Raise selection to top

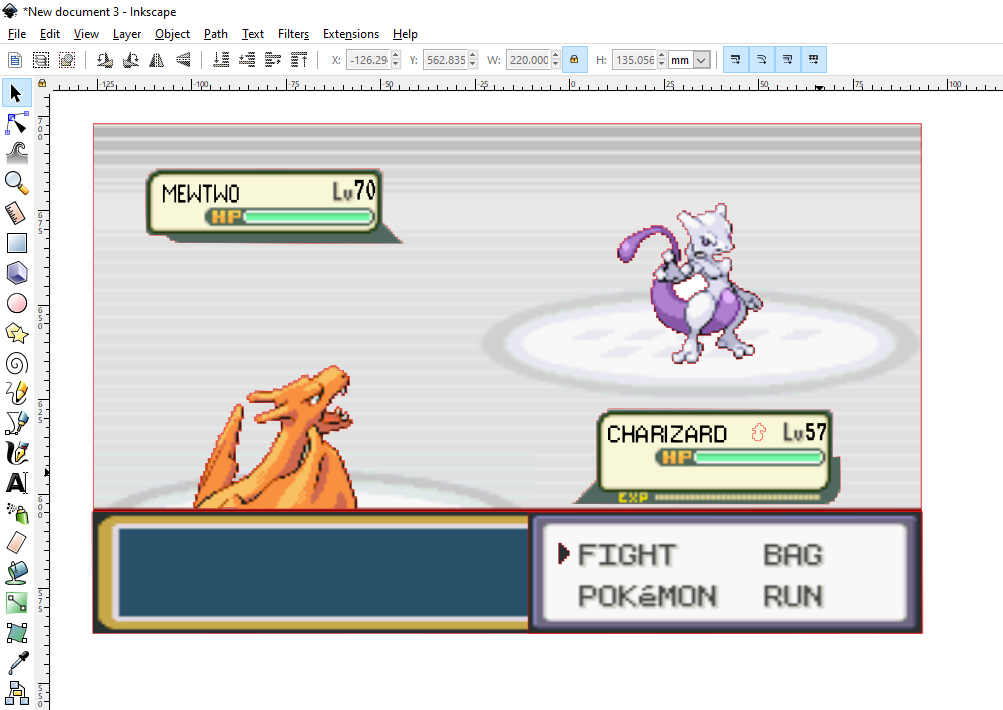(298, 59)
